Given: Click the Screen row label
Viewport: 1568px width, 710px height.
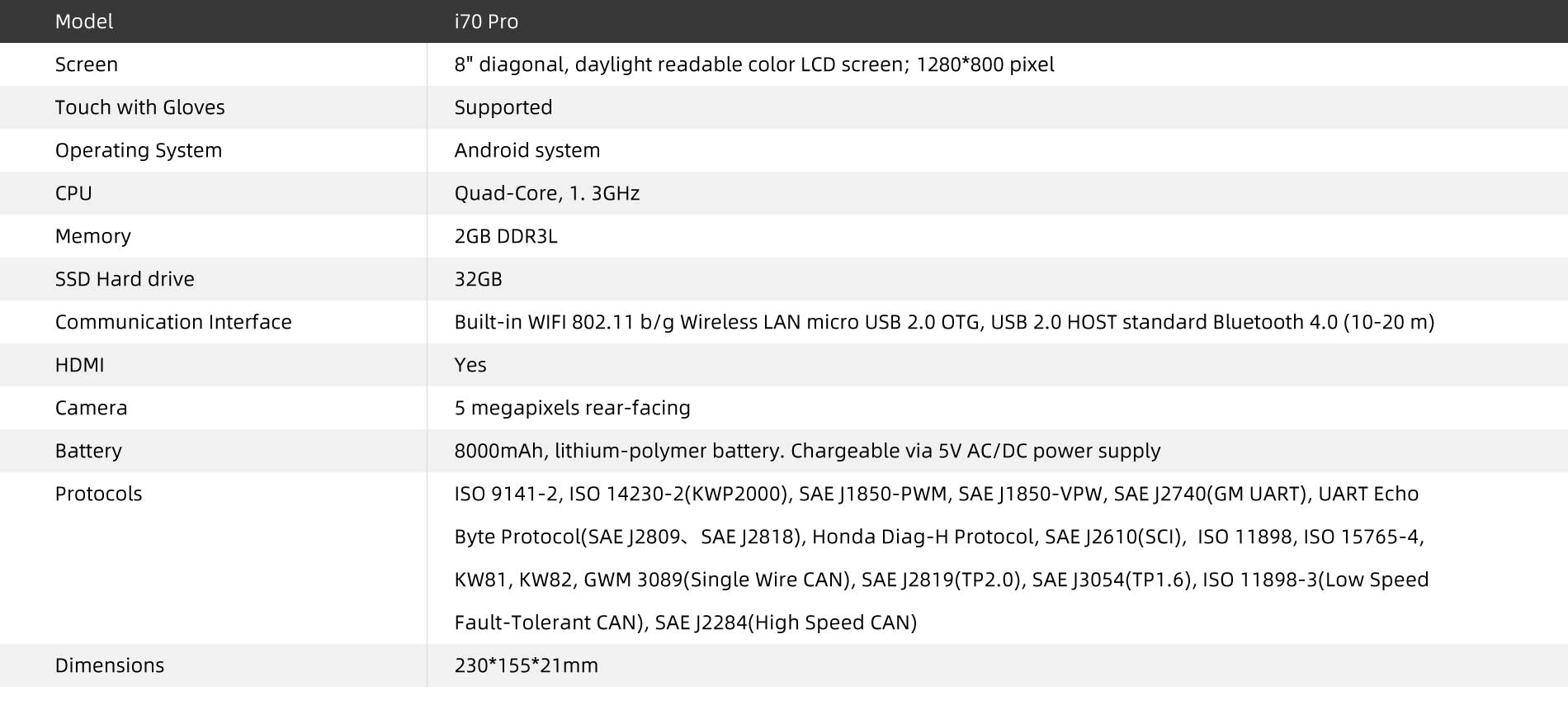Looking at the screenshot, I should click(x=87, y=64).
